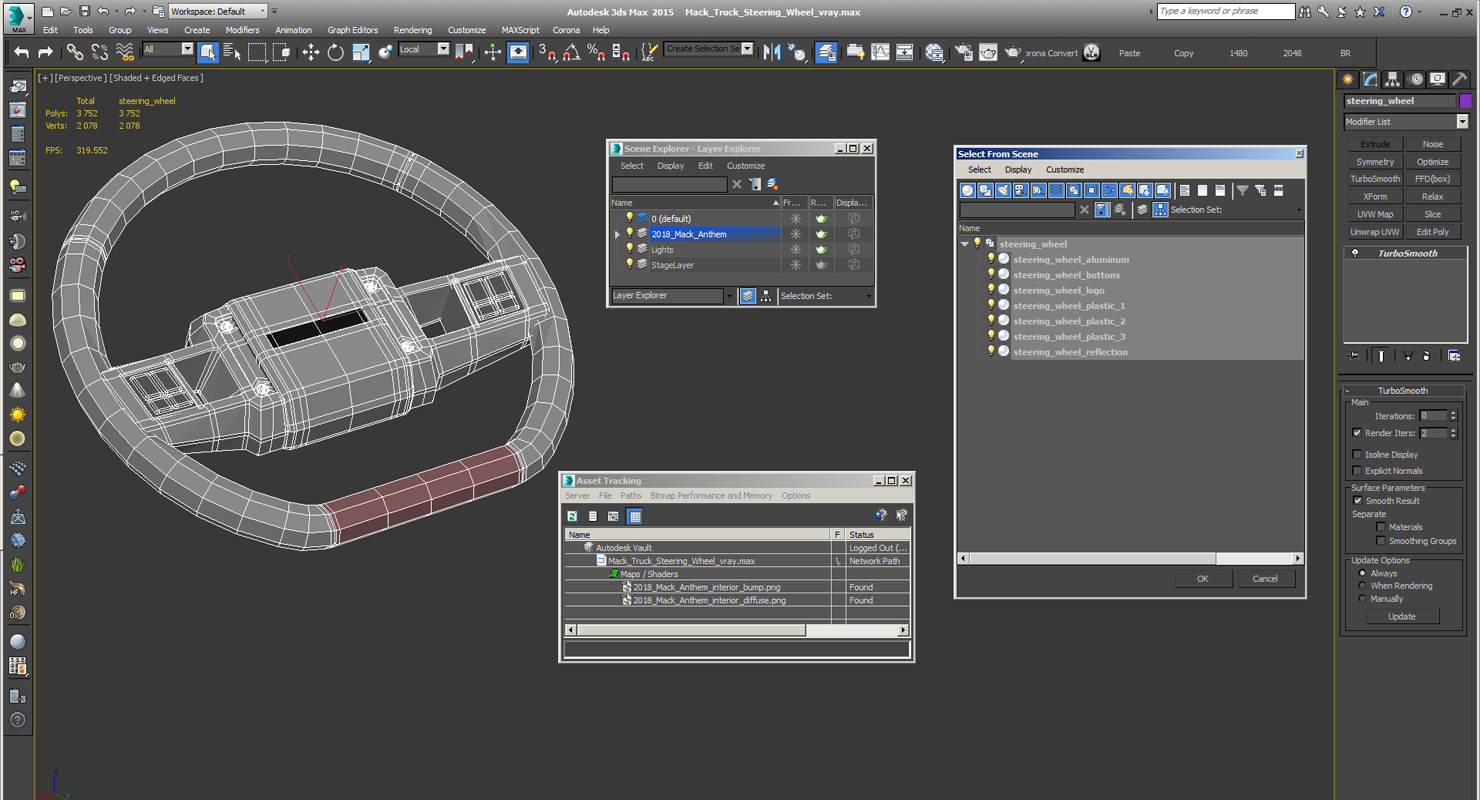The image size is (1480, 800).
Task: Choose the Select Object tool
Action: (x=207, y=52)
